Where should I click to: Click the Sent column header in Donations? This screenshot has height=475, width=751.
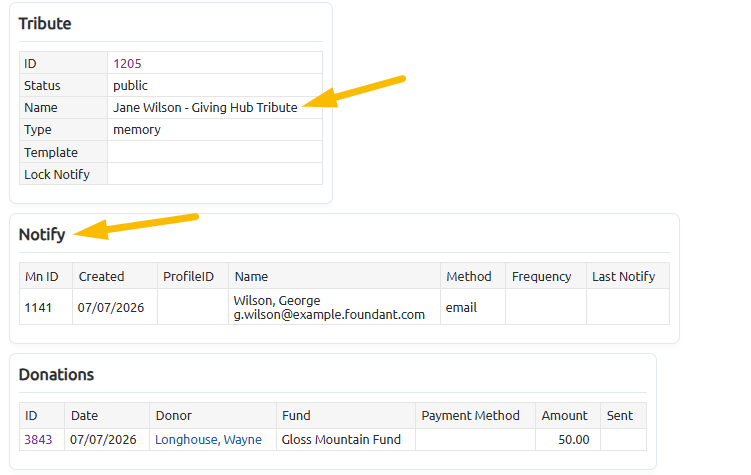(620, 416)
